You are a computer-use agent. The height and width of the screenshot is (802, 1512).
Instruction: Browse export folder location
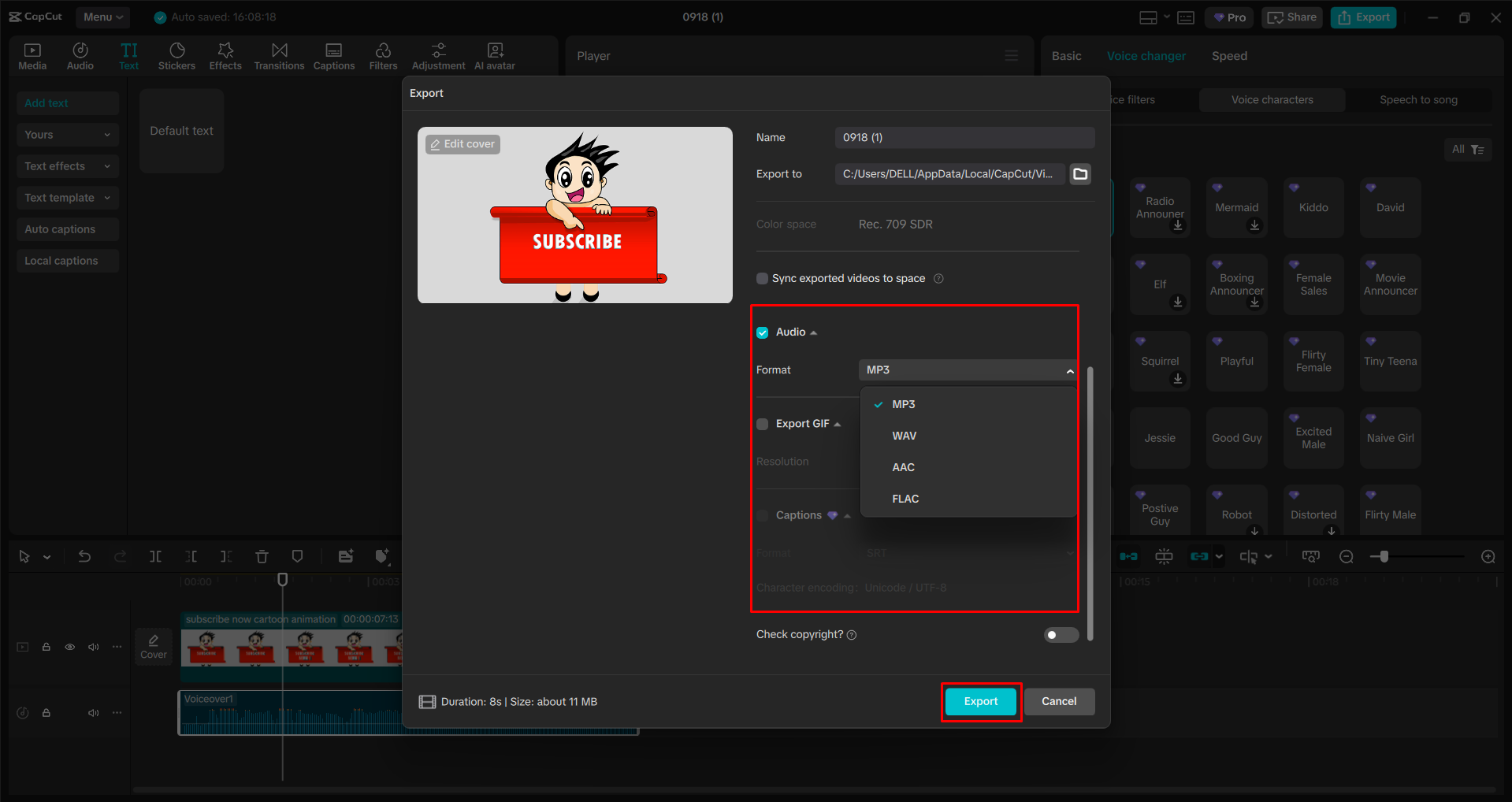1080,174
